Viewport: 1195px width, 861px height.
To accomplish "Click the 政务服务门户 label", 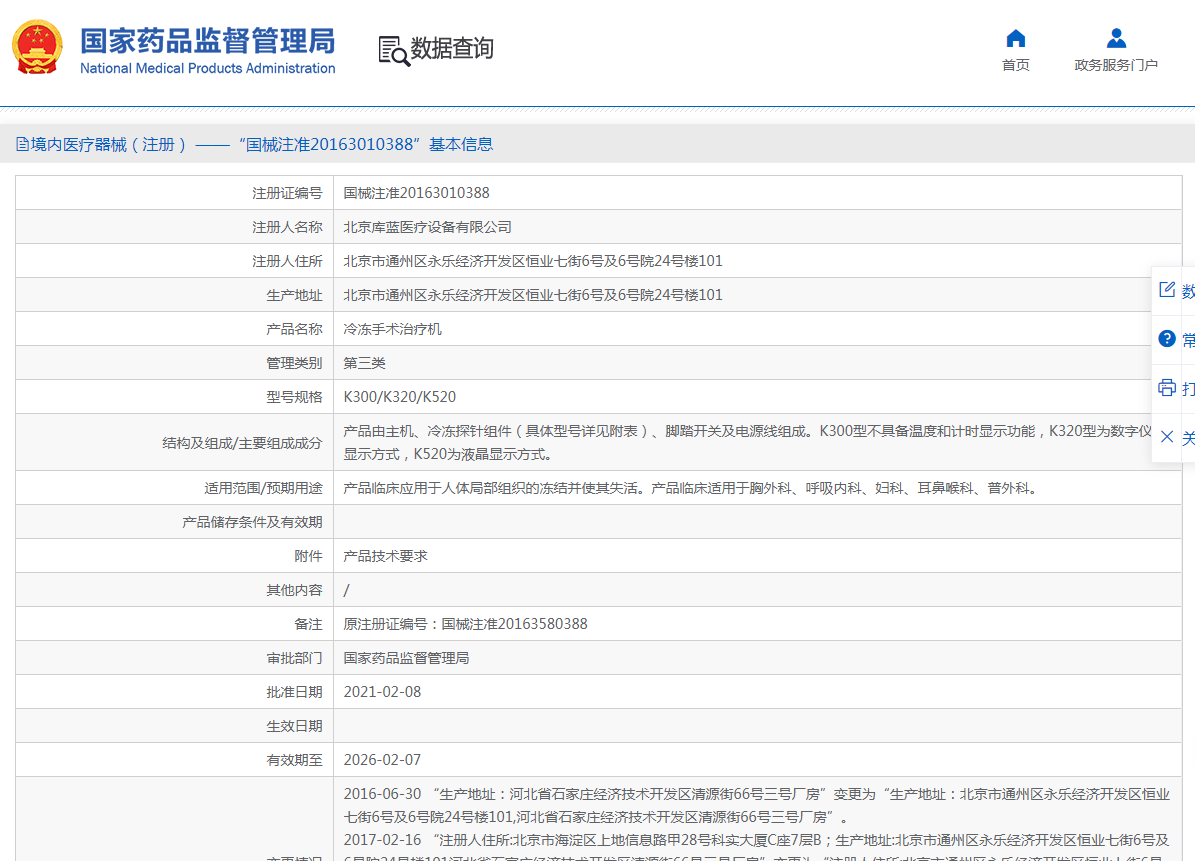I will pos(1116,65).
